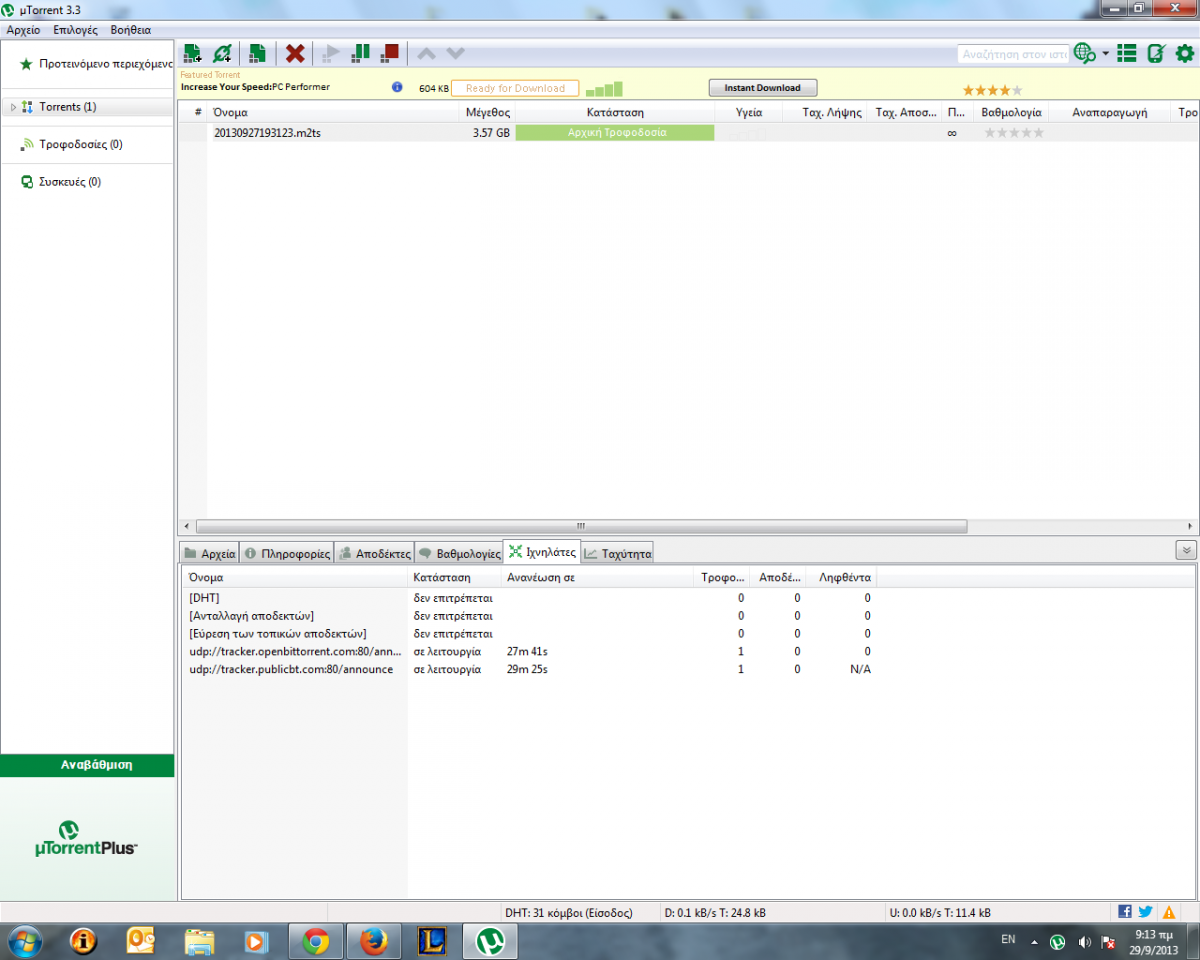Open the Αποδέκτες tab
Screen dimensions: 1200x960
(374, 553)
